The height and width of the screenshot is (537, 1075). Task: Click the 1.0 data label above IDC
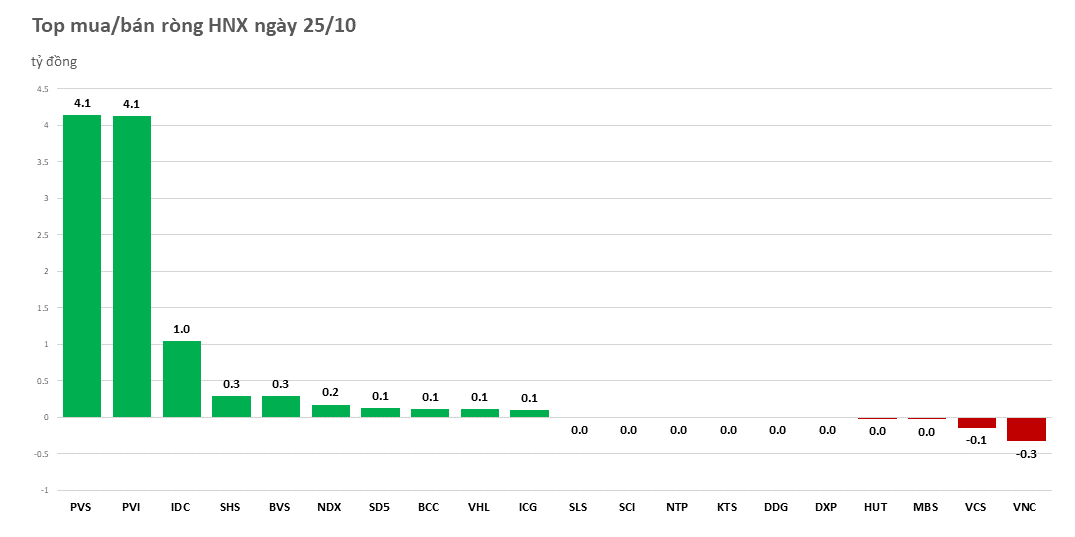[181, 328]
